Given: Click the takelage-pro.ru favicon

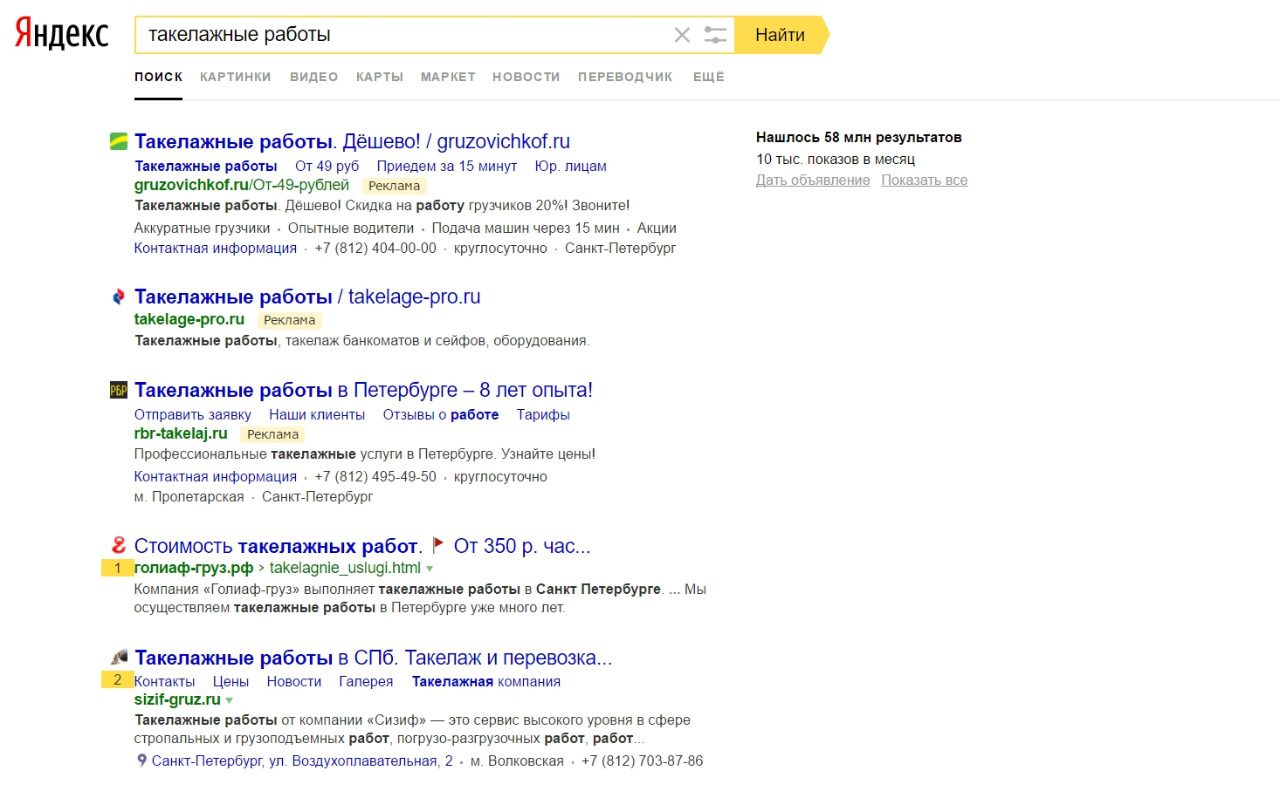Looking at the screenshot, I should click(119, 297).
